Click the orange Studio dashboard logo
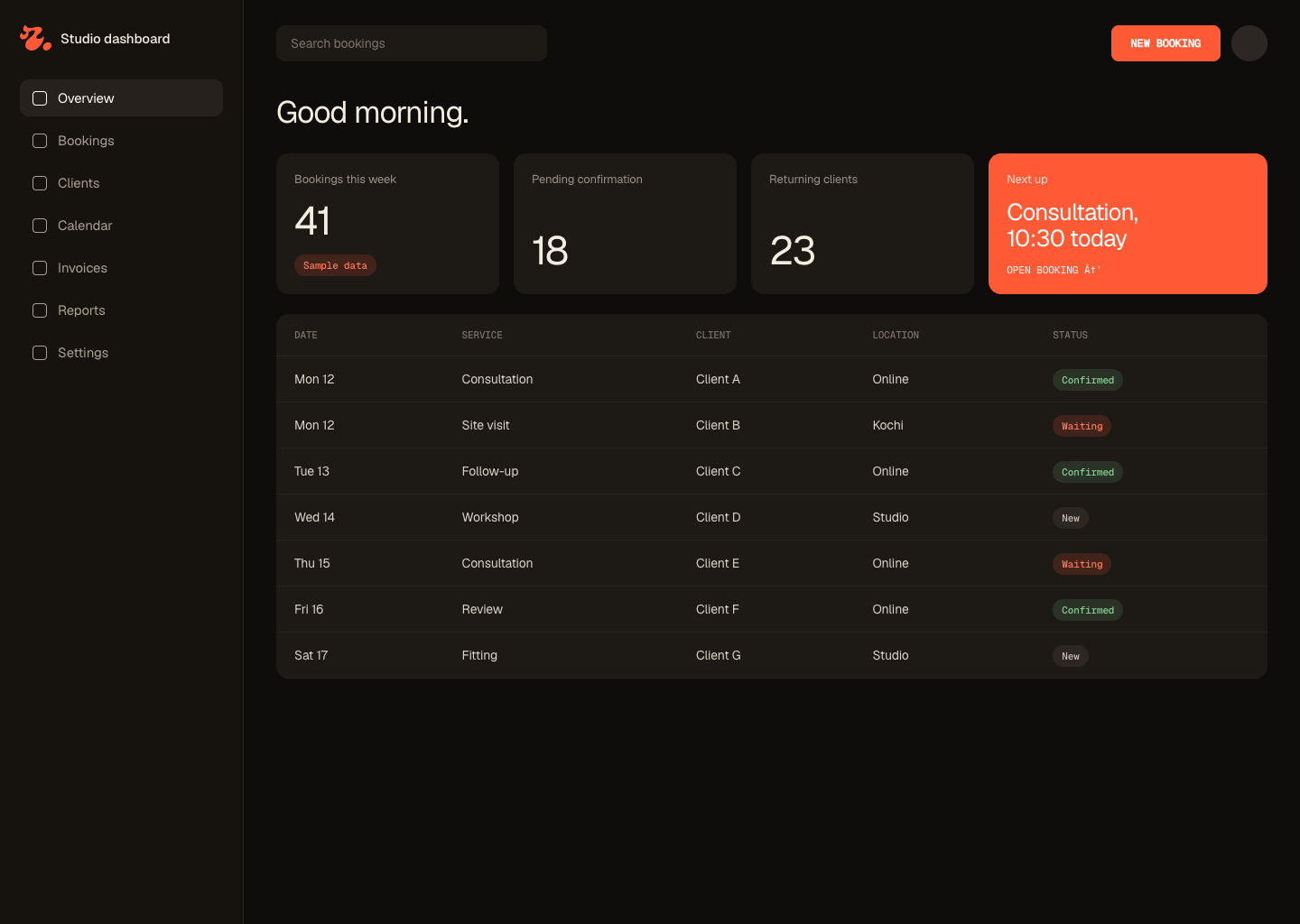This screenshot has height=924, width=1300. tap(35, 38)
